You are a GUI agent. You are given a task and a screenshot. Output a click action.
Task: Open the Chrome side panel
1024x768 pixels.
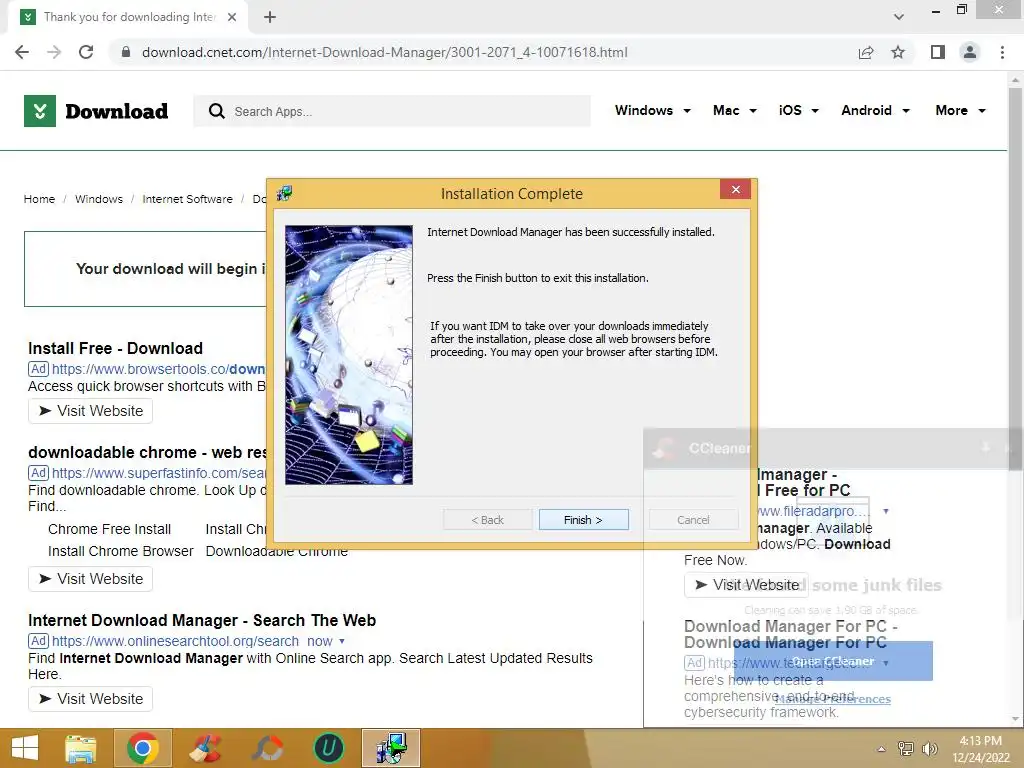click(938, 52)
